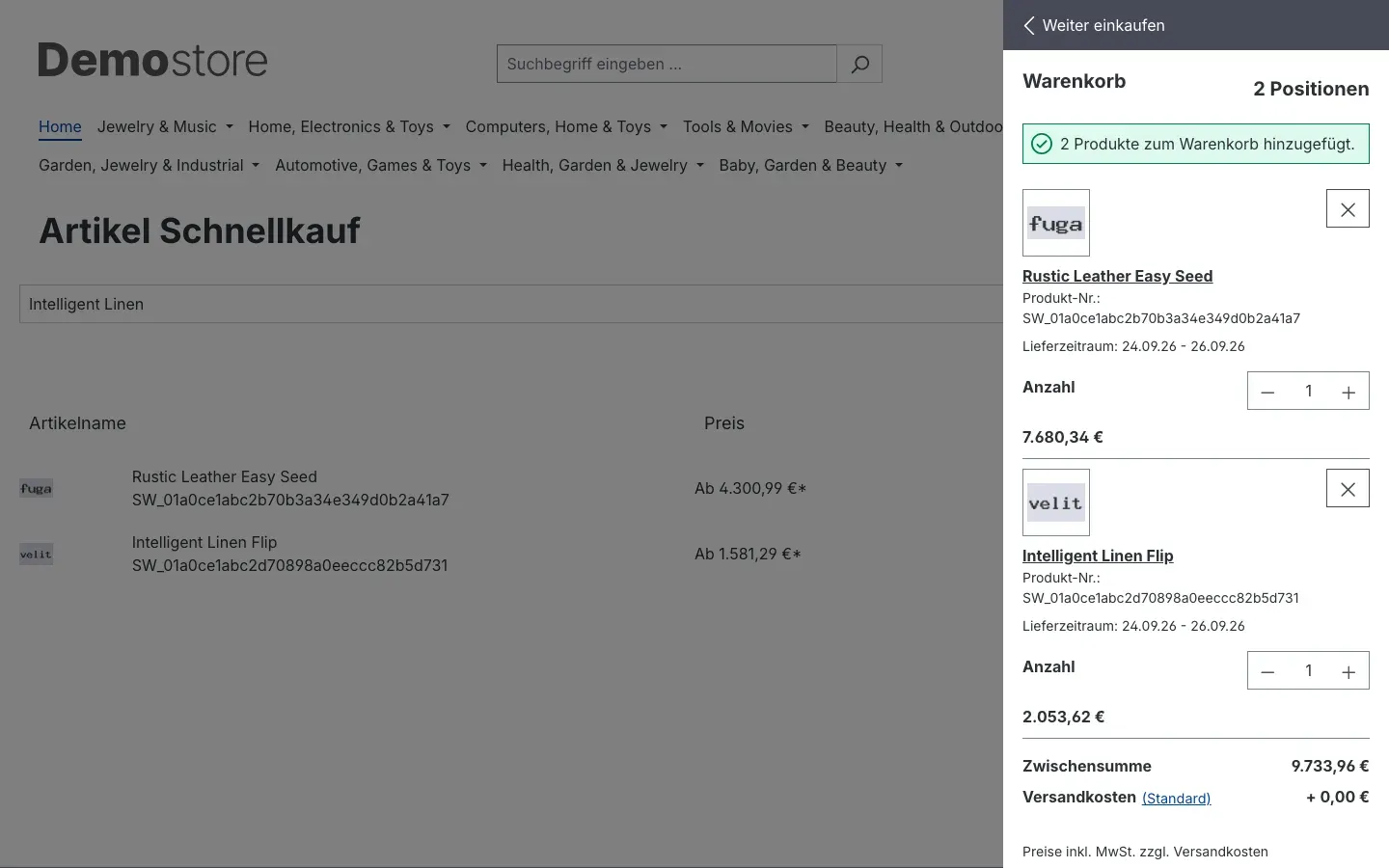1389x868 pixels.
Task: Click the cart product number ending 82b5d731
Action: (x=1160, y=598)
